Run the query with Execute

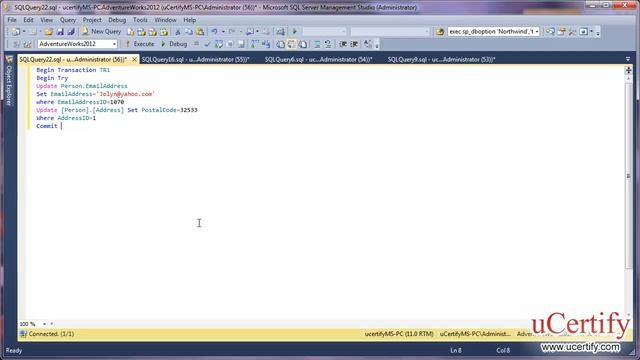tap(140, 44)
